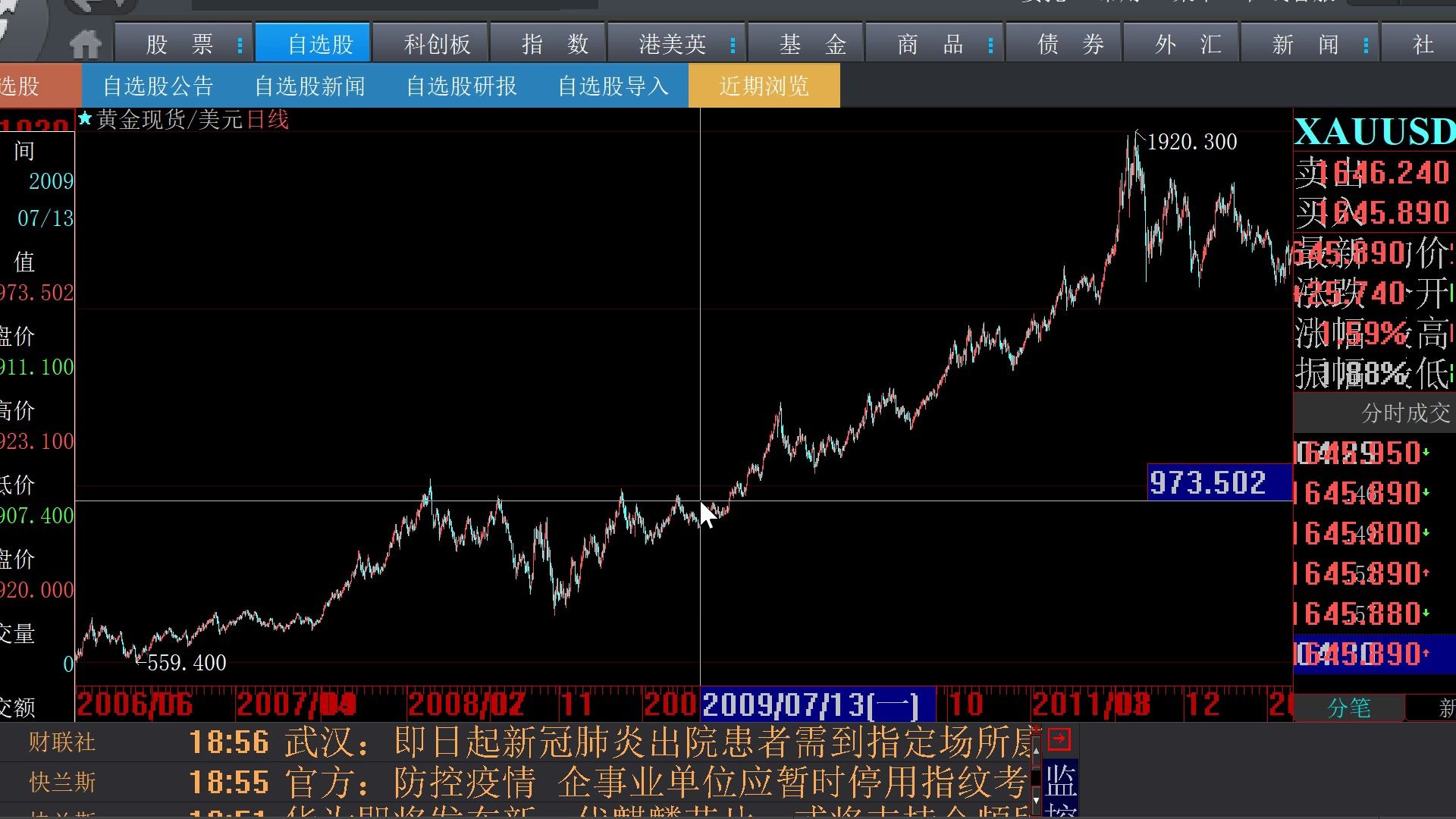Click the 911.100 open price value

pyautogui.click(x=37, y=367)
